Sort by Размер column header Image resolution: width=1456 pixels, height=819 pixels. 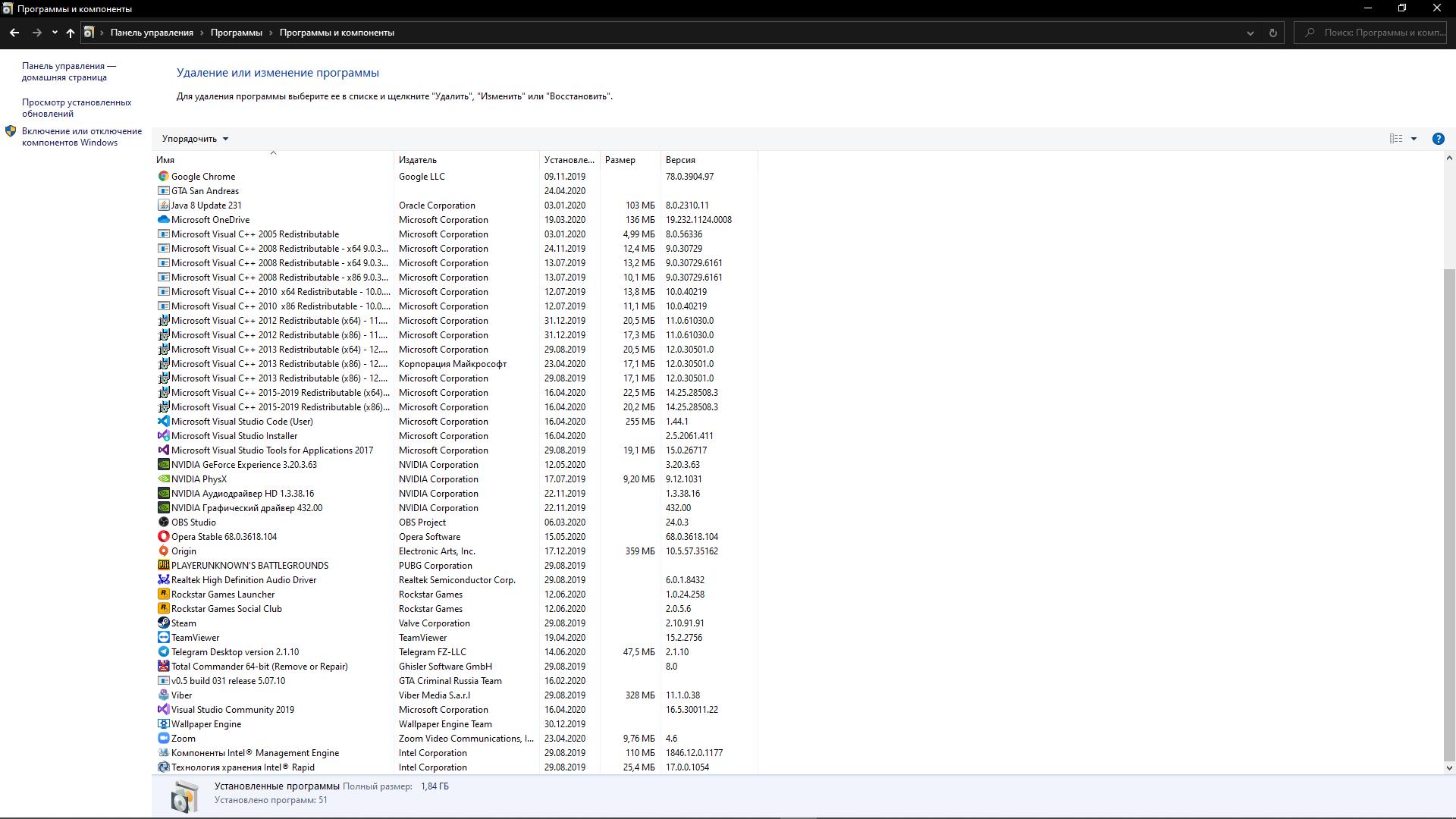630,160
